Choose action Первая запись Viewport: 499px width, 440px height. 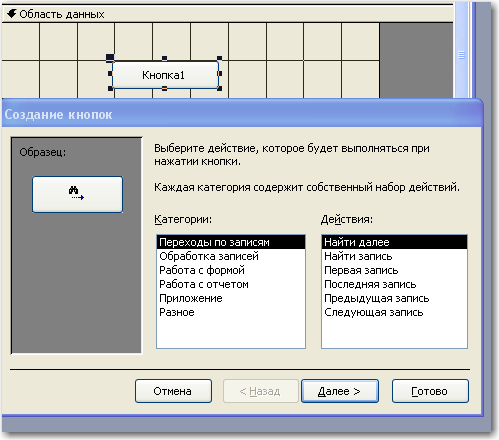click(394, 270)
